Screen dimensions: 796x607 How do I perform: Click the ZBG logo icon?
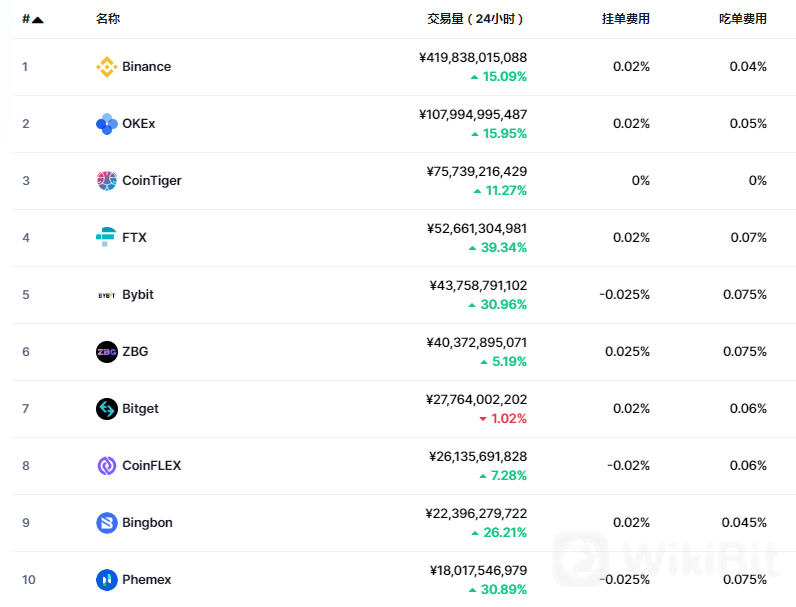106,352
